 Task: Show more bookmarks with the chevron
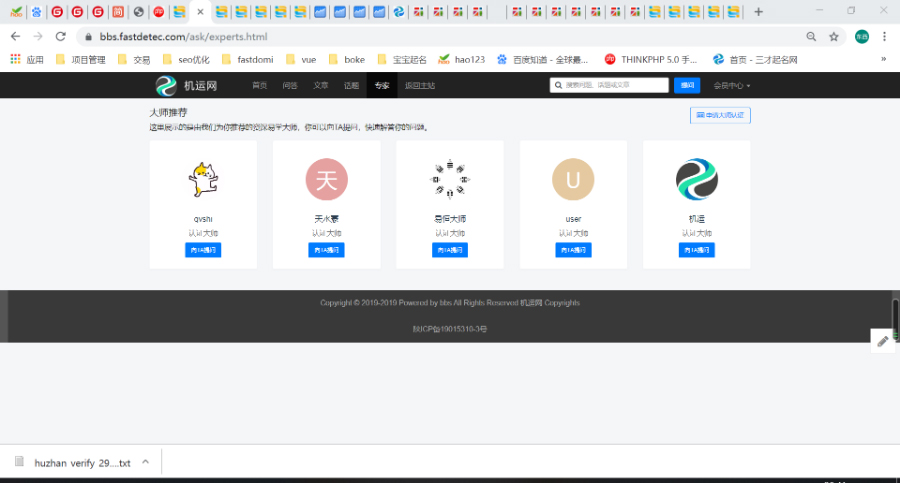[883, 59]
